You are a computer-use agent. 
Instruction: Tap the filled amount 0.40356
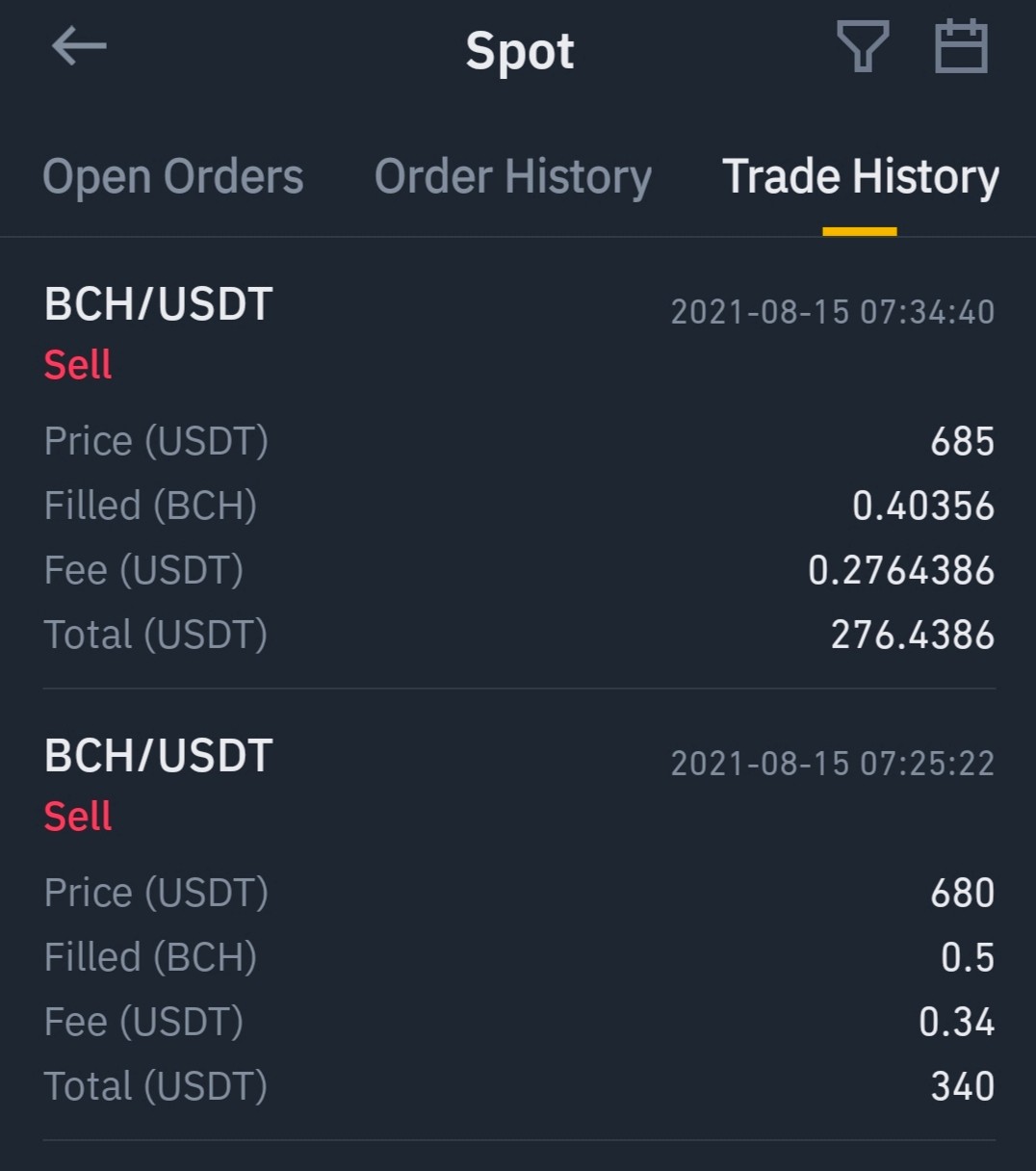tap(923, 507)
